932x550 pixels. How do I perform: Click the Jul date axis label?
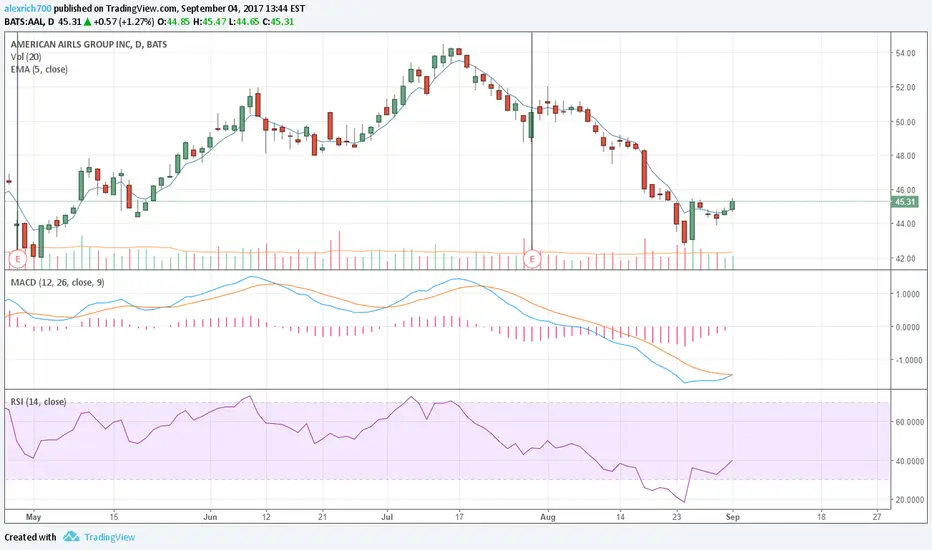387,517
